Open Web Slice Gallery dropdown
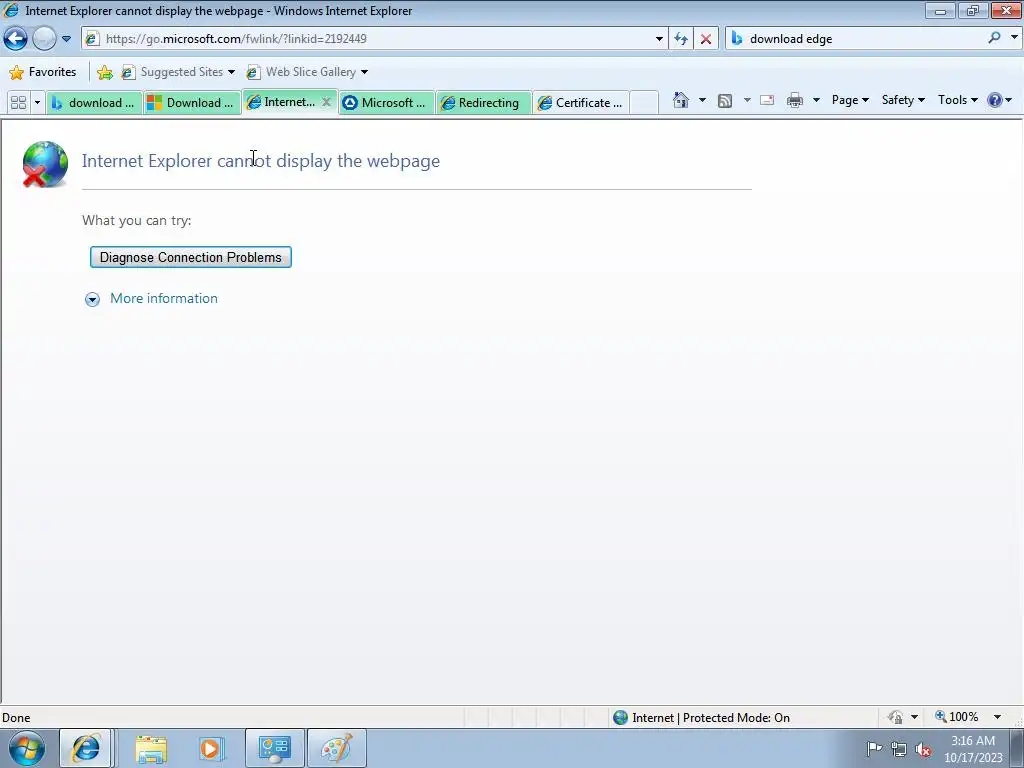1024x768 pixels. click(307, 72)
